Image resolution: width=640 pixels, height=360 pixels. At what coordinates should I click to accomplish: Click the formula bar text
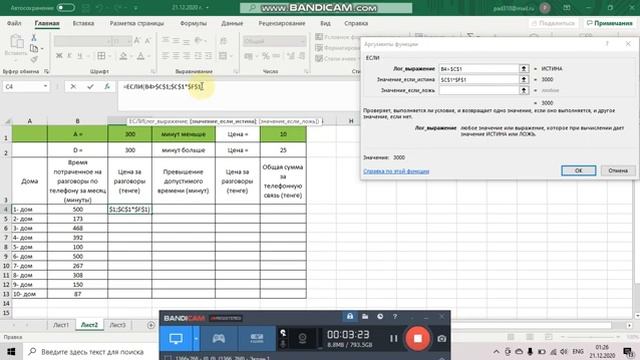pos(163,87)
